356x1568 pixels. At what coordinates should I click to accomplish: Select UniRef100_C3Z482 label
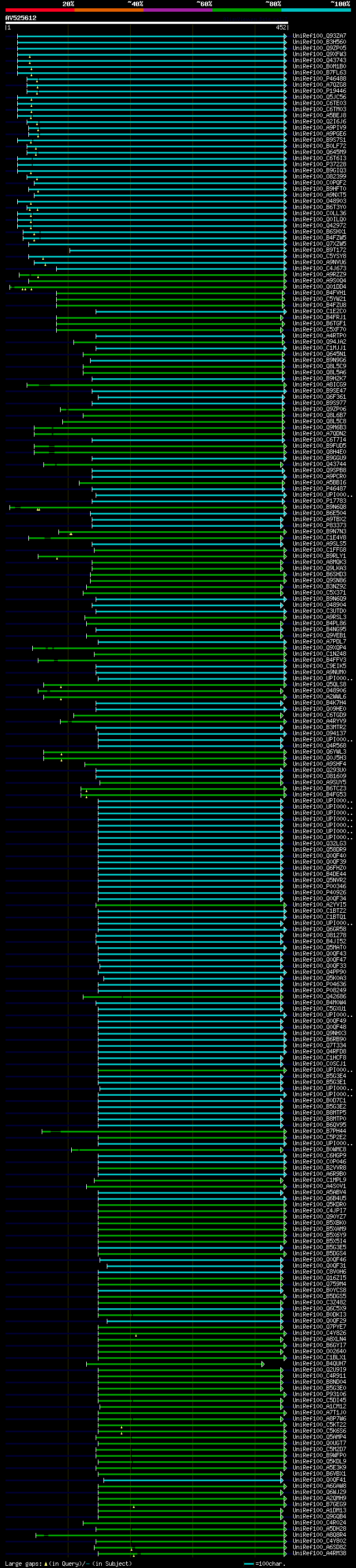(319, 1303)
